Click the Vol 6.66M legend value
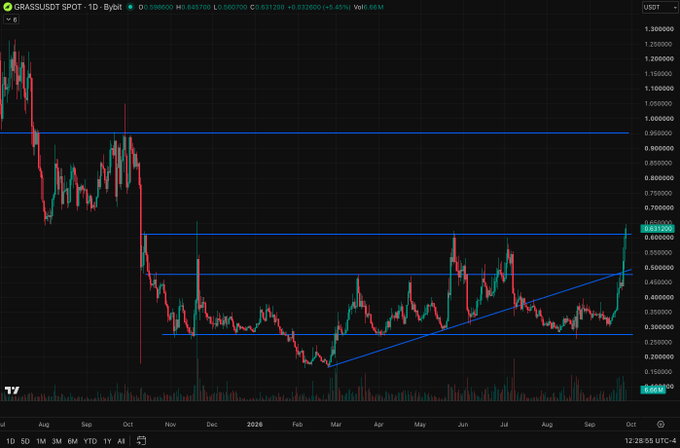The image size is (680, 448). pos(368,7)
